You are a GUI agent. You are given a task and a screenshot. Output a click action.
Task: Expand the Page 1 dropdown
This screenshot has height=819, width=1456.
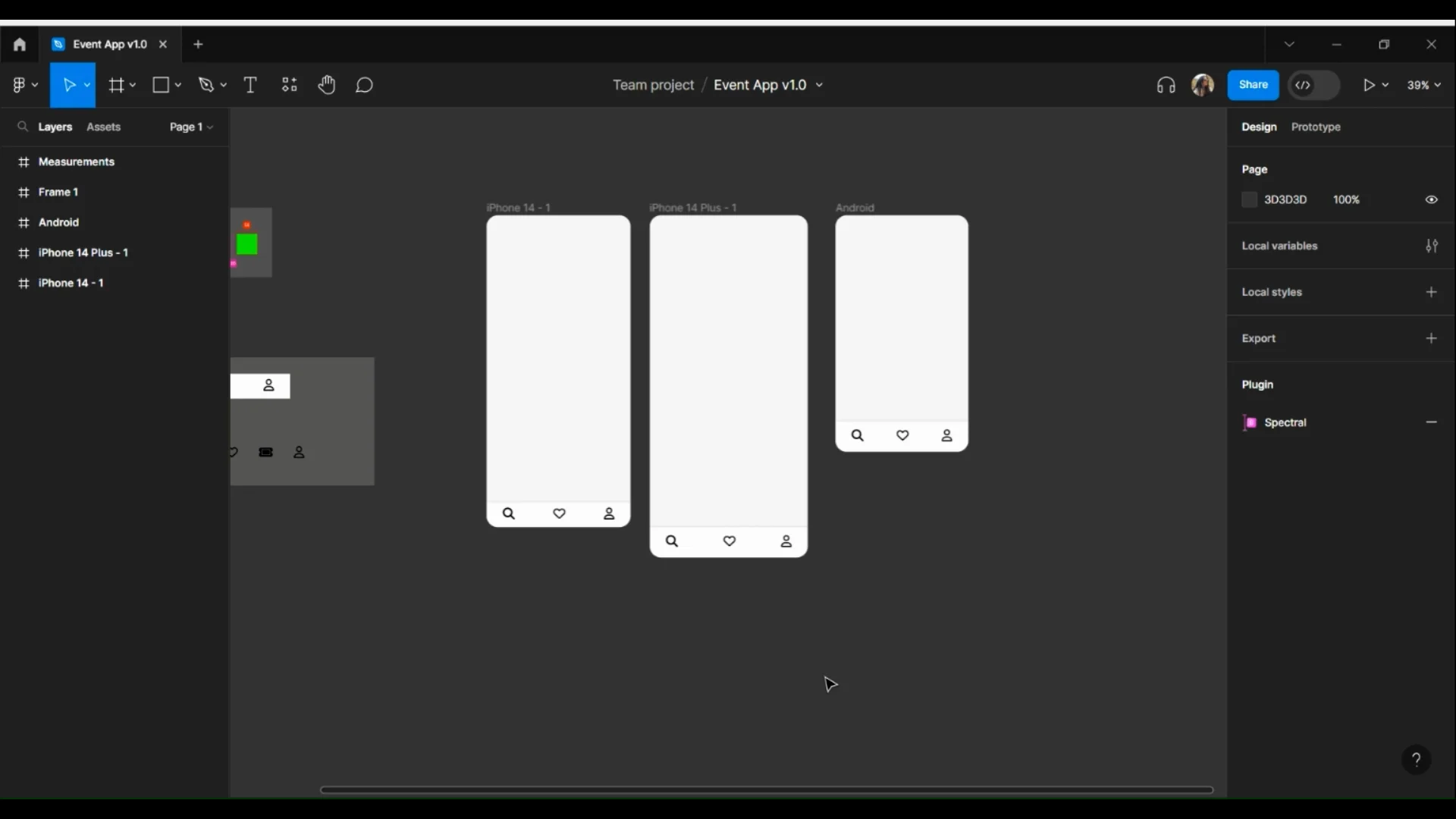(190, 127)
